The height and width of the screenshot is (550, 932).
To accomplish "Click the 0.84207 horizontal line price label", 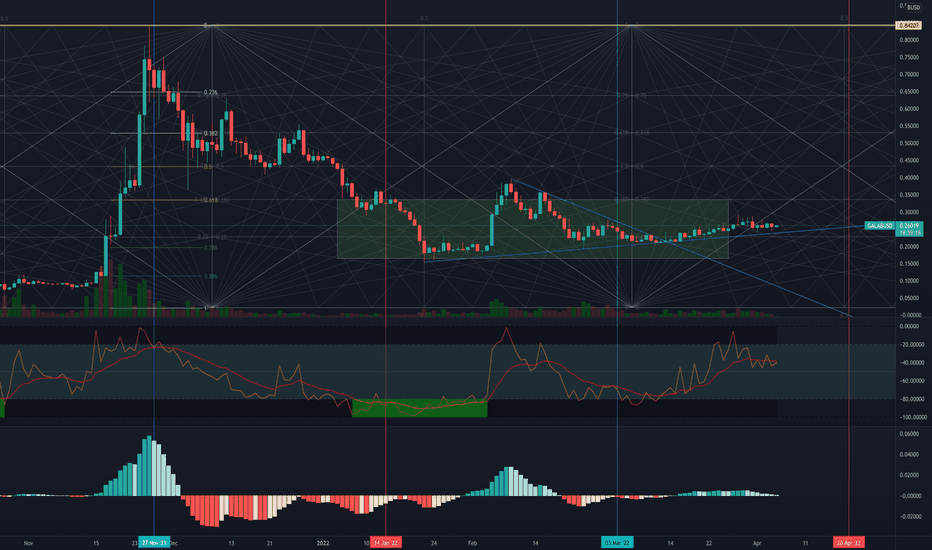I will click(908, 26).
